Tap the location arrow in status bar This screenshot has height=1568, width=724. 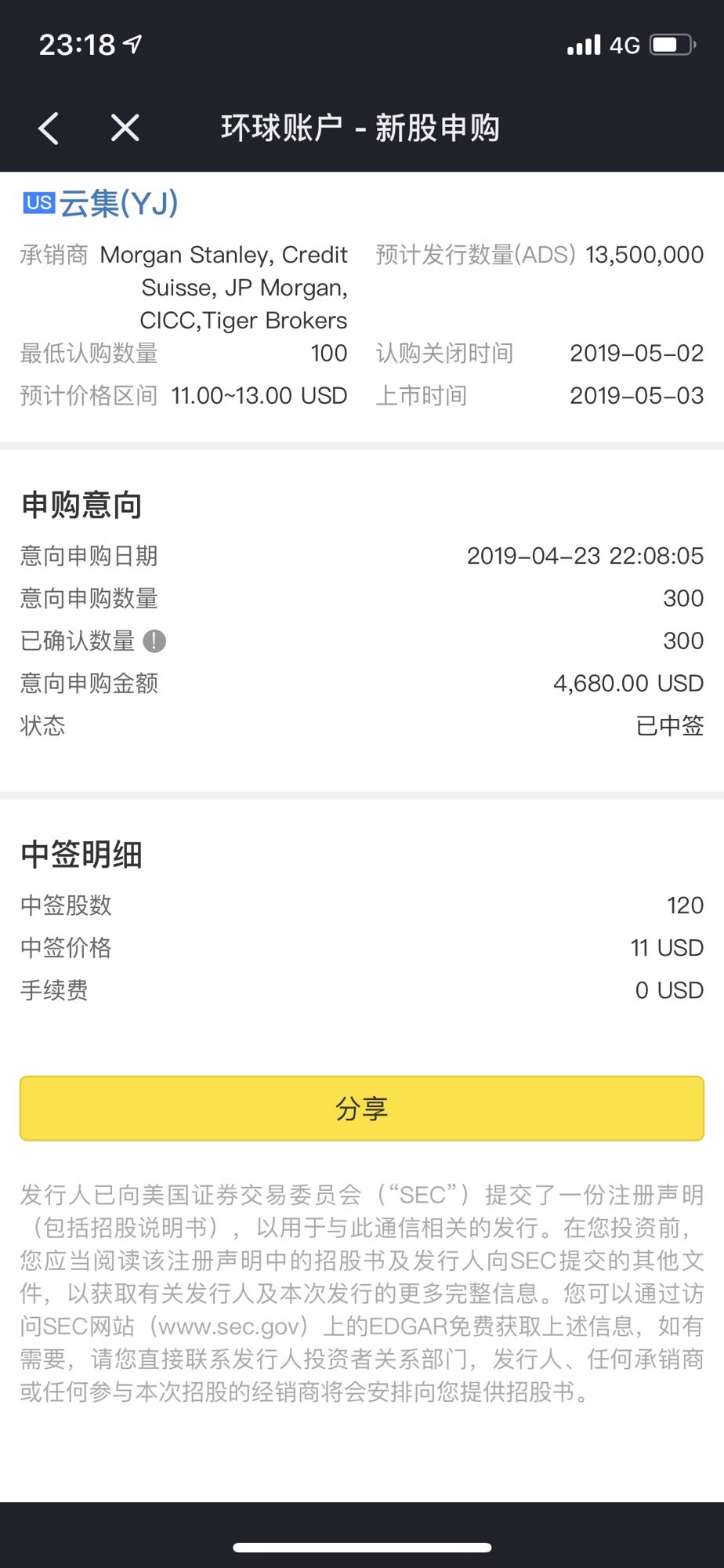pos(134,44)
